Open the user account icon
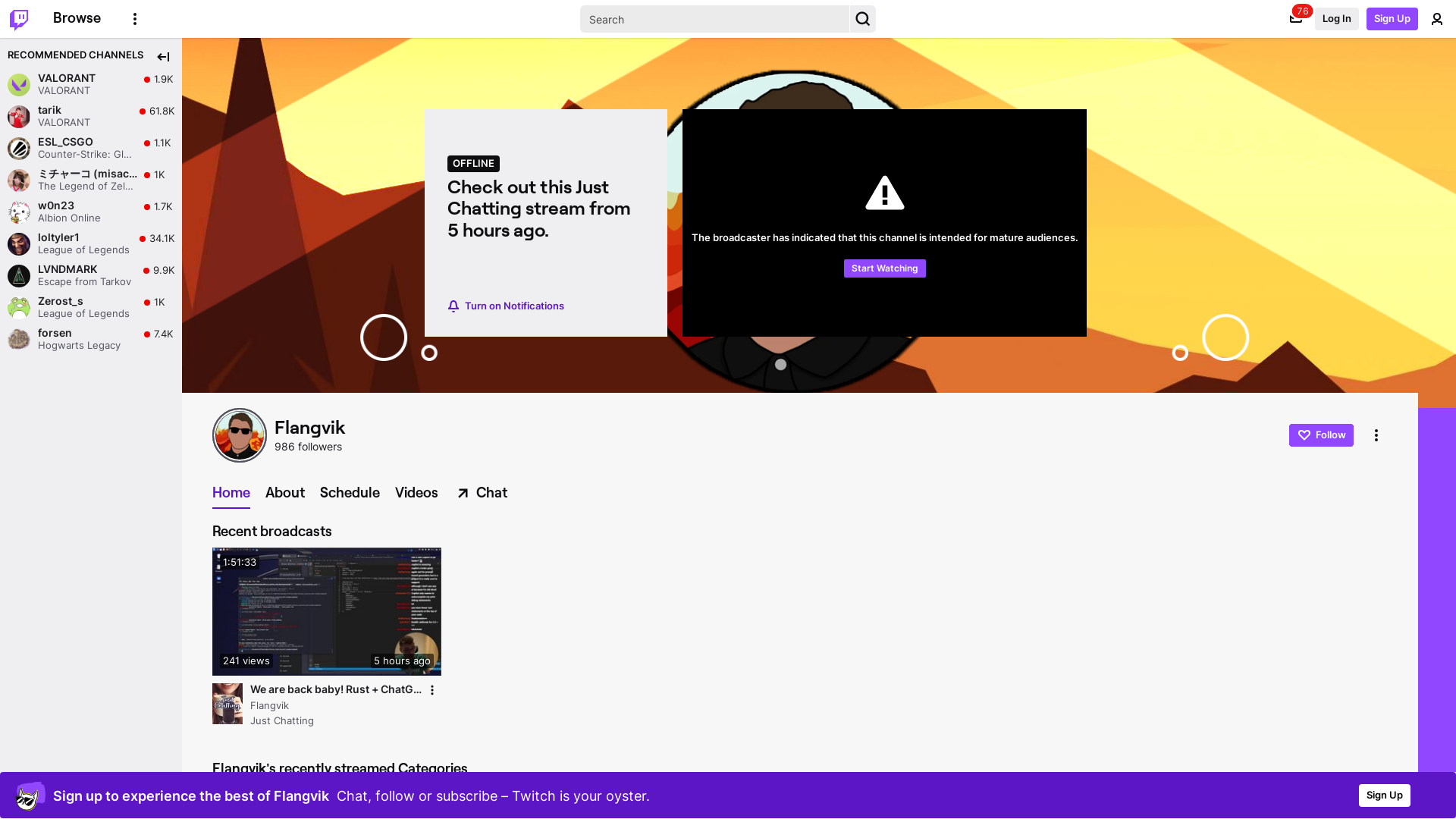This screenshot has width=1456, height=819. [x=1437, y=19]
